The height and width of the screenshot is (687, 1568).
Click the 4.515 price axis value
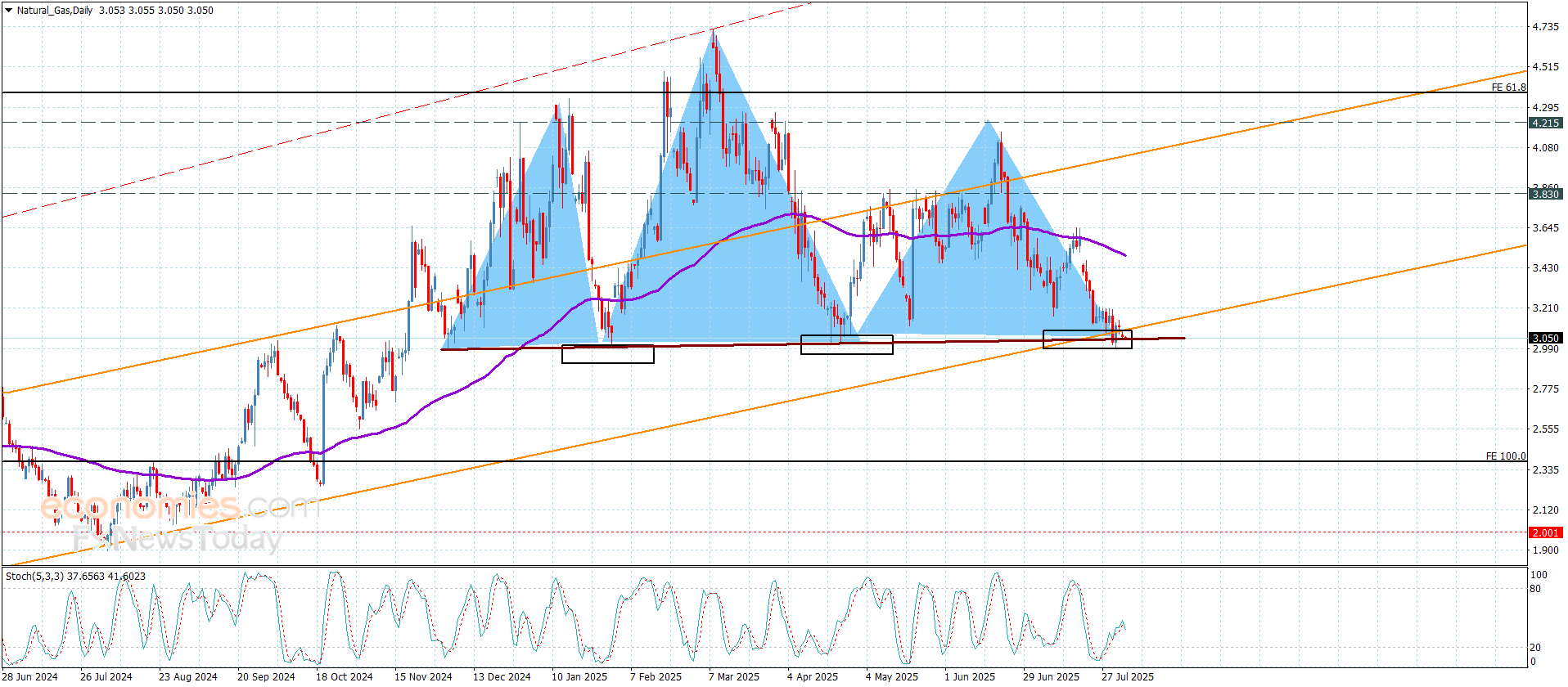pos(1546,67)
